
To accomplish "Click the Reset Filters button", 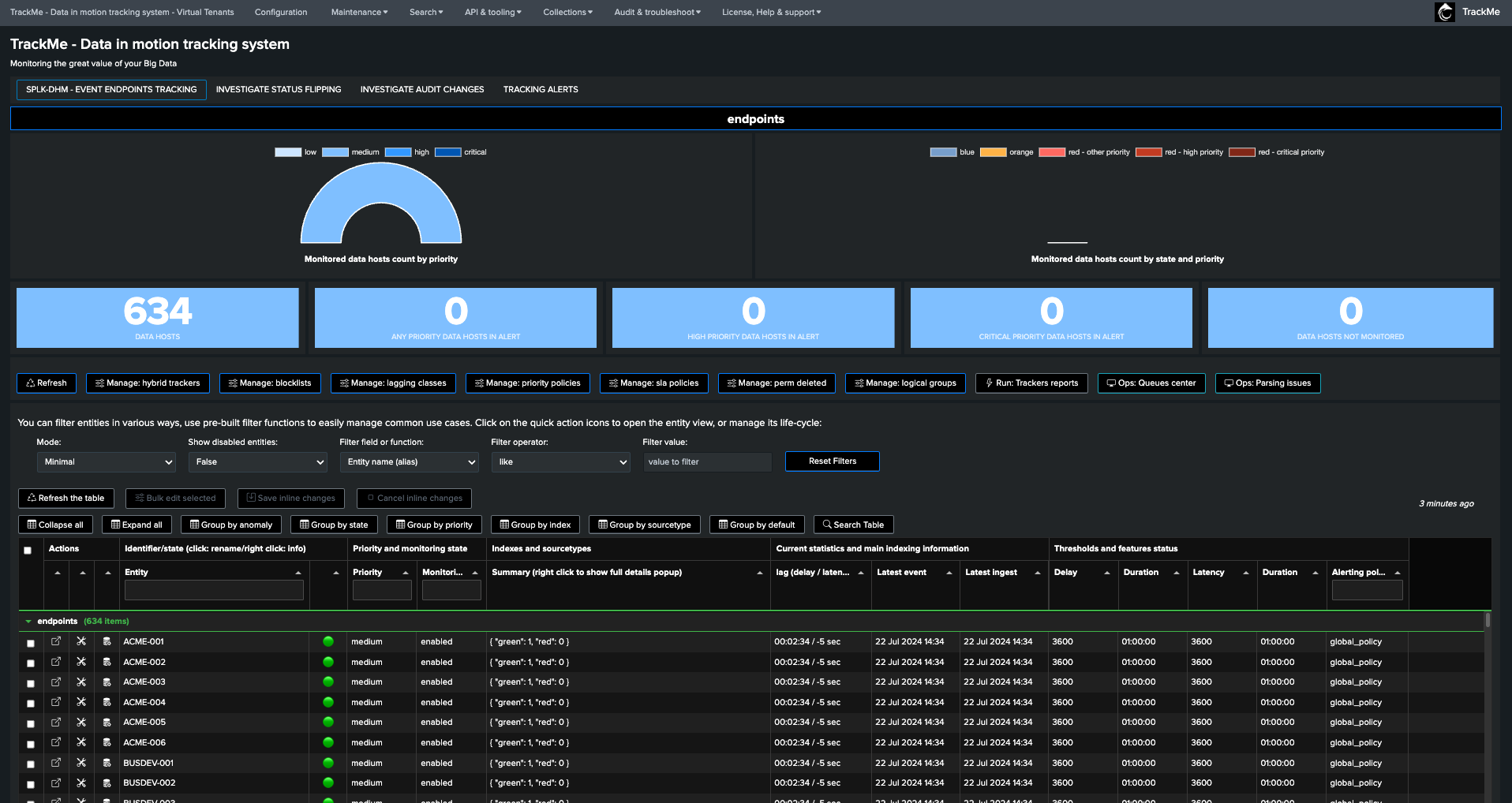I will (833, 461).
